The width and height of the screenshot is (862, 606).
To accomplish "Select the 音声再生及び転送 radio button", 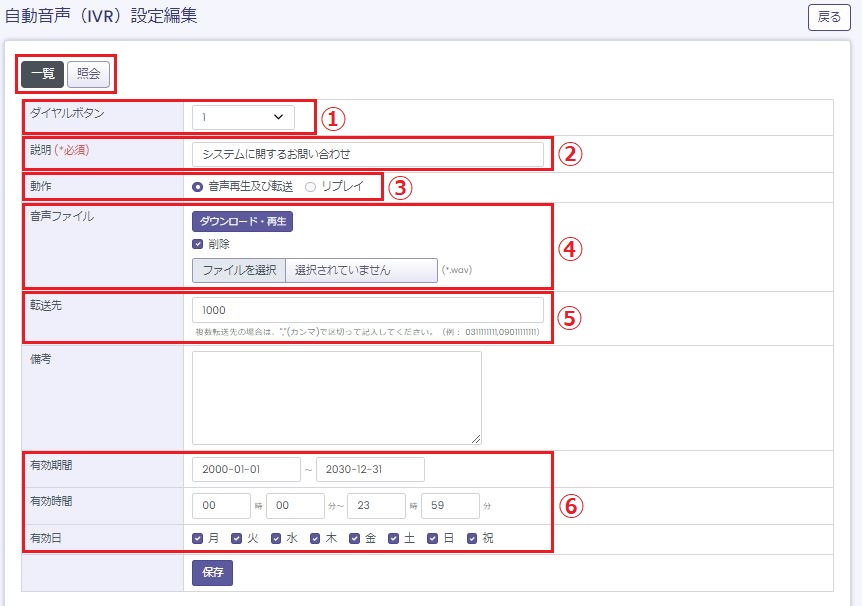I will click(198, 187).
